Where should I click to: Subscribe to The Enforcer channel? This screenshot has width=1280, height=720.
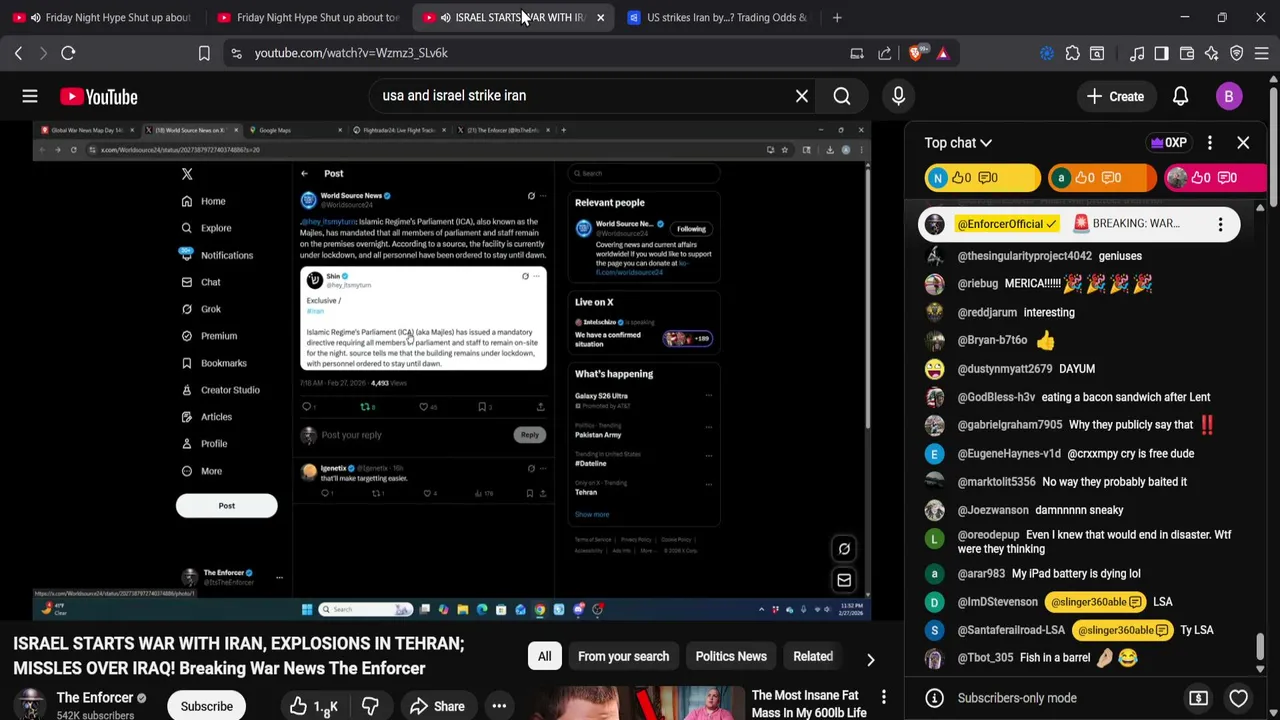pyautogui.click(x=207, y=706)
